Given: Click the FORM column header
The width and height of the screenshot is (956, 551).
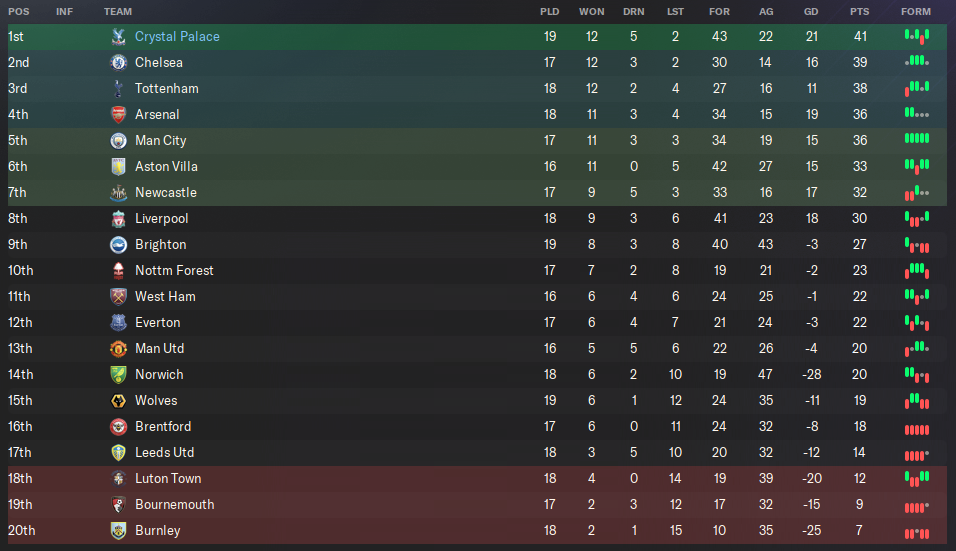Looking at the screenshot, I should (916, 12).
